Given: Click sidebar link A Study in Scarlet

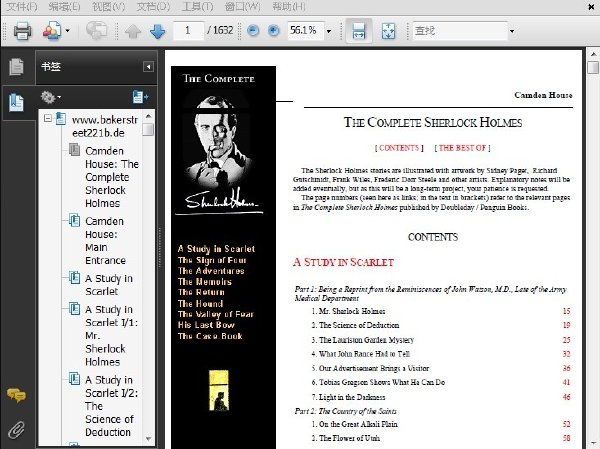Looking at the screenshot, I should pos(216,249).
